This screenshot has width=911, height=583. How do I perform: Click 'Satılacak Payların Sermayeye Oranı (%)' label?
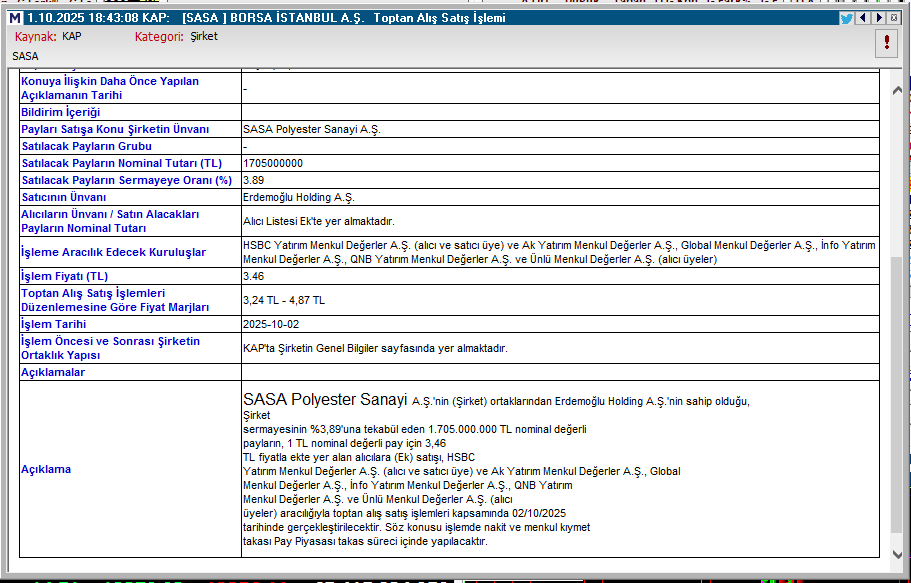click(127, 180)
